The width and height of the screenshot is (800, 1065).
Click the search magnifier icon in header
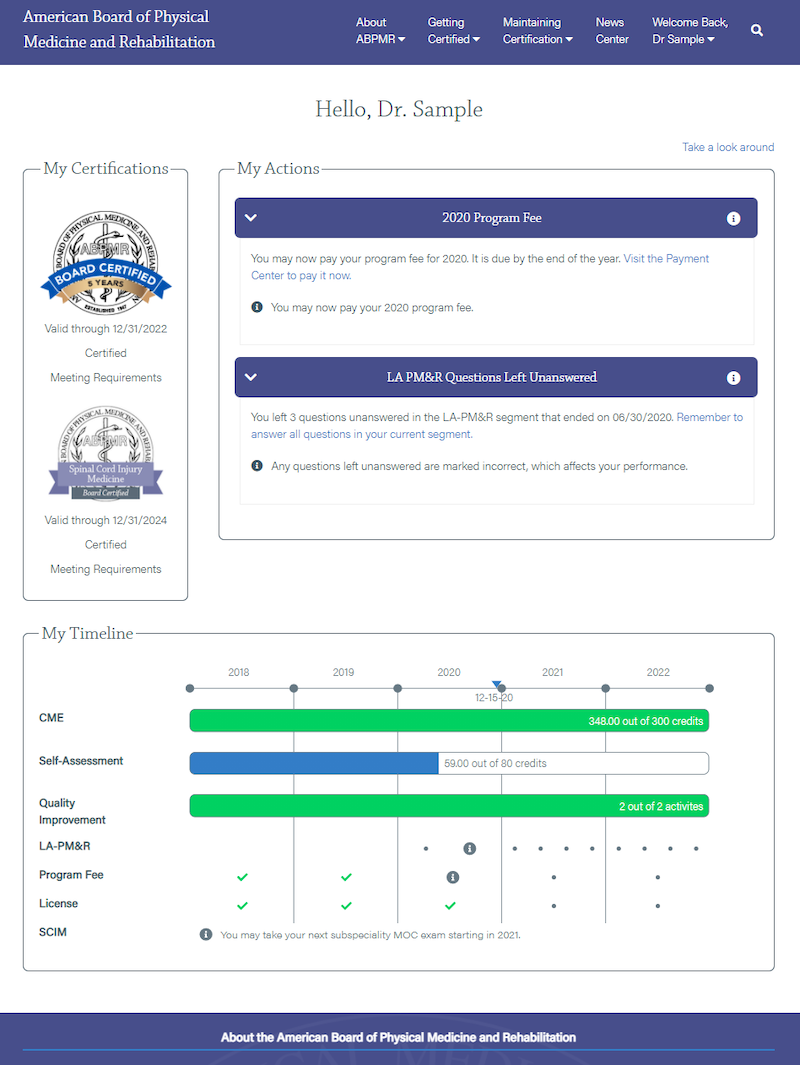pos(757,31)
